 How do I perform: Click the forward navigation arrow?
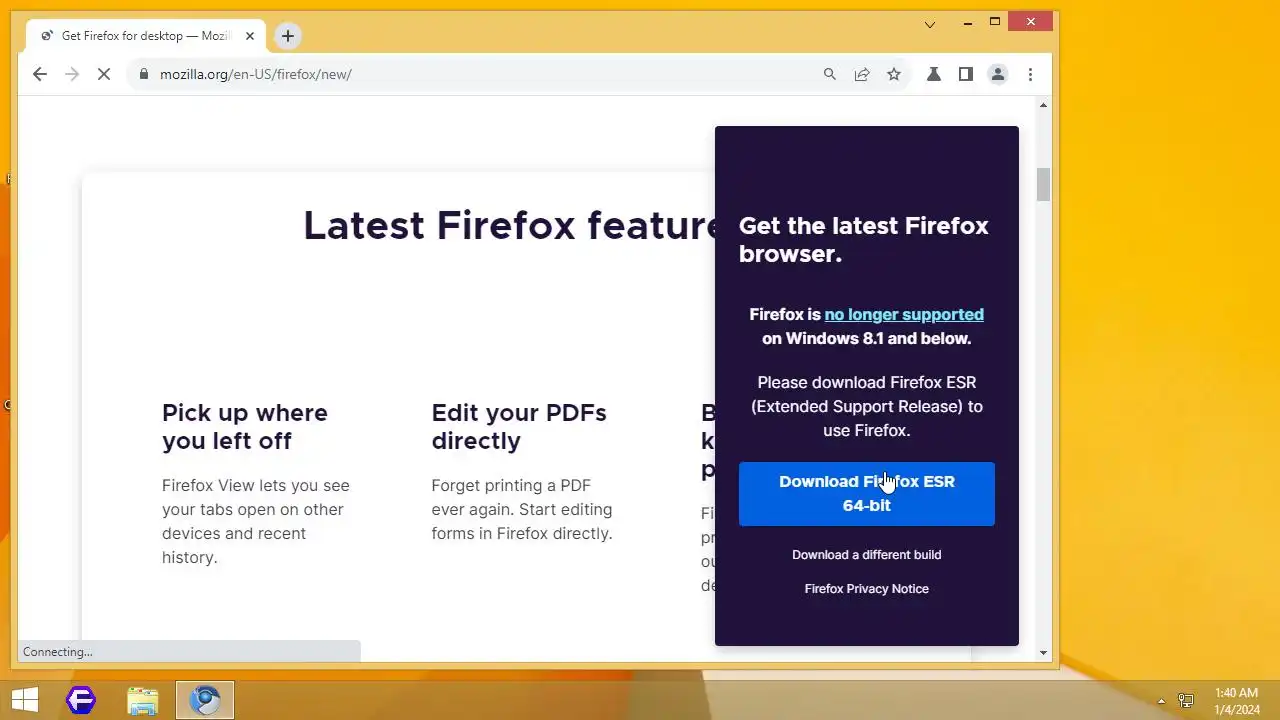[71, 74]
